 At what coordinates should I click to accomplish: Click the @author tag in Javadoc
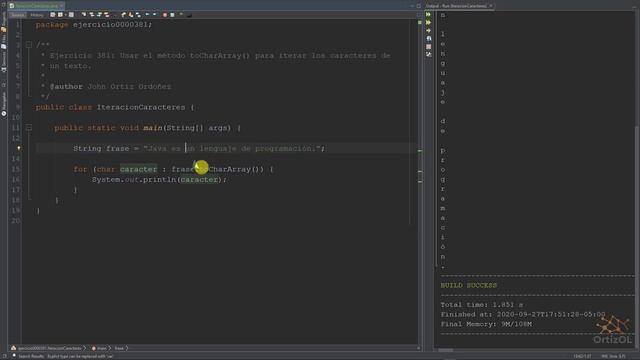(66, 87)
